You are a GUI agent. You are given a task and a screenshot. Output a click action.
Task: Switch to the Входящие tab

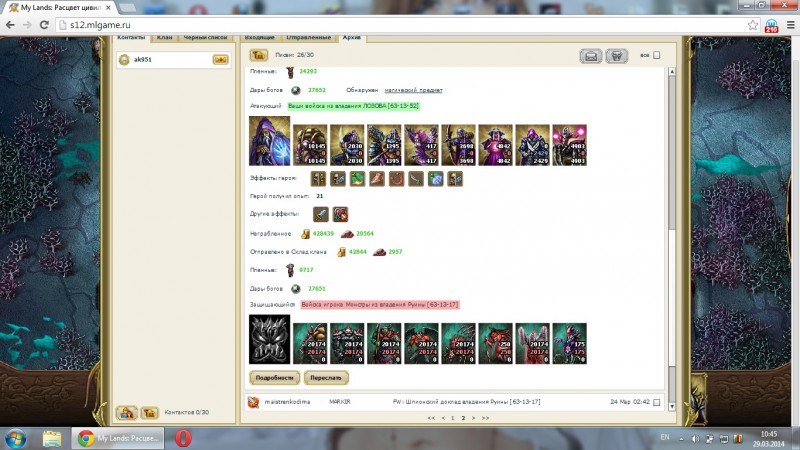pos(260,38)
